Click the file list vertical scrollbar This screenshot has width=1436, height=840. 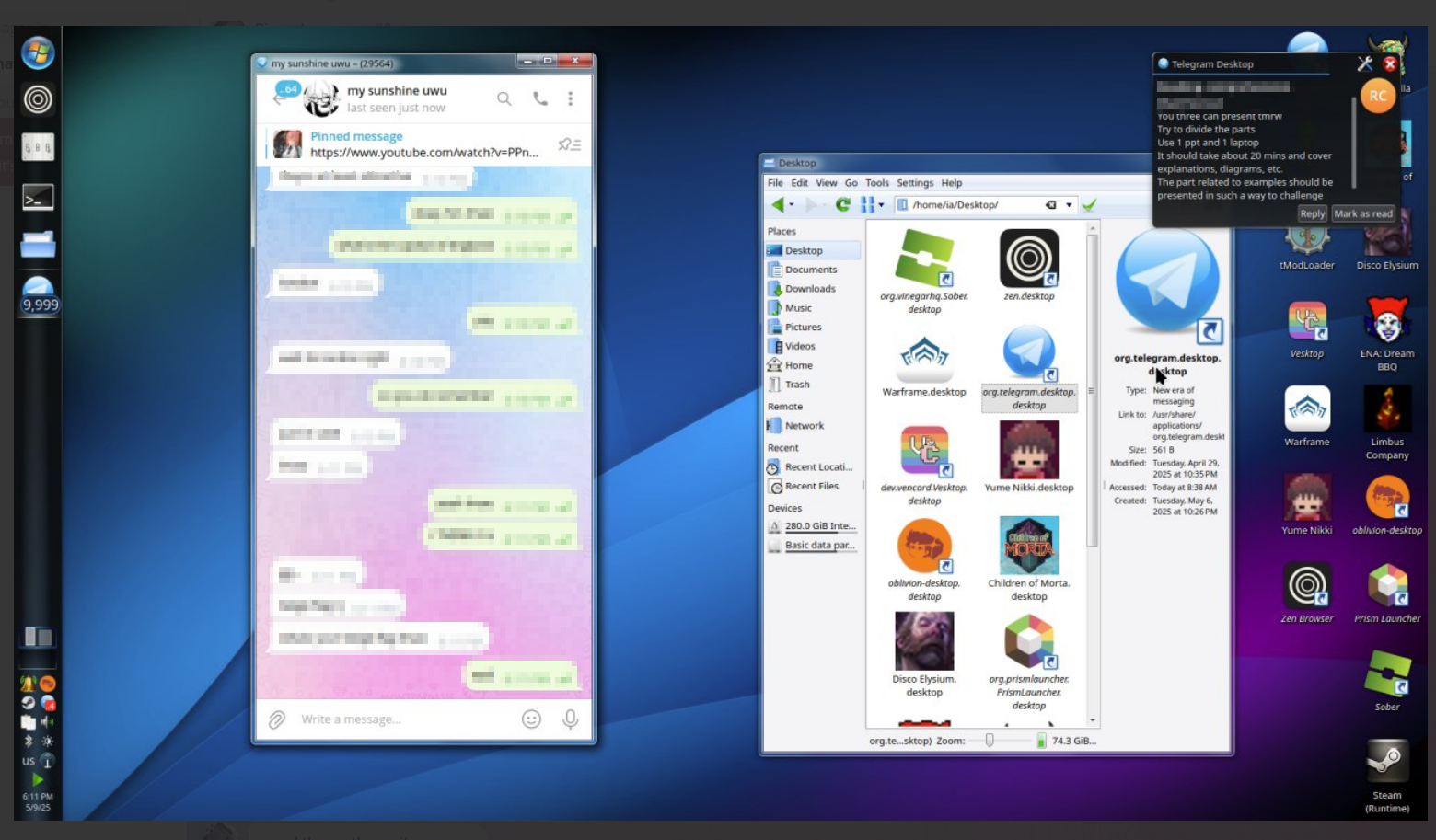[x=1092, y=390]
